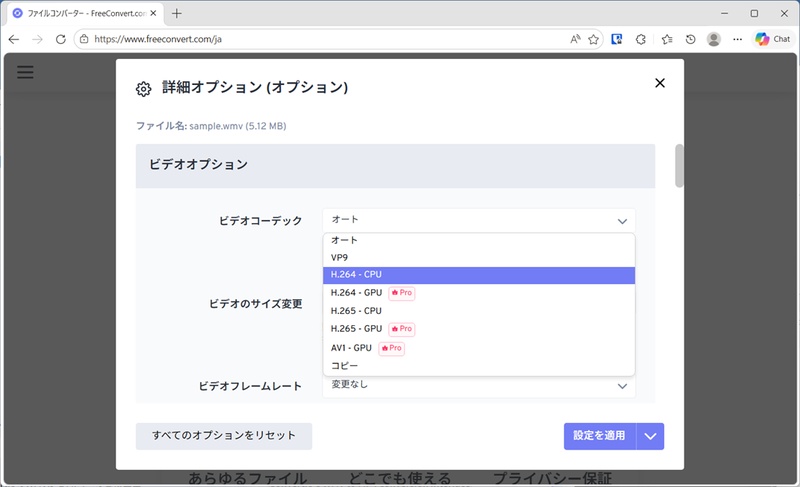This screenshot has width=800, height=487.
Task: Open the favorites list
Action: point(667,39)
